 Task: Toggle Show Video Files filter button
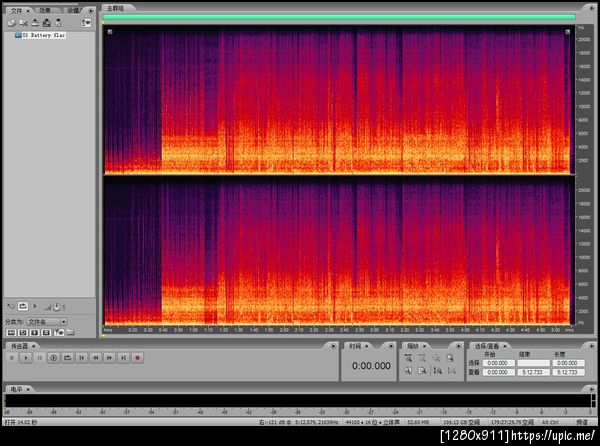pos(34,332)
